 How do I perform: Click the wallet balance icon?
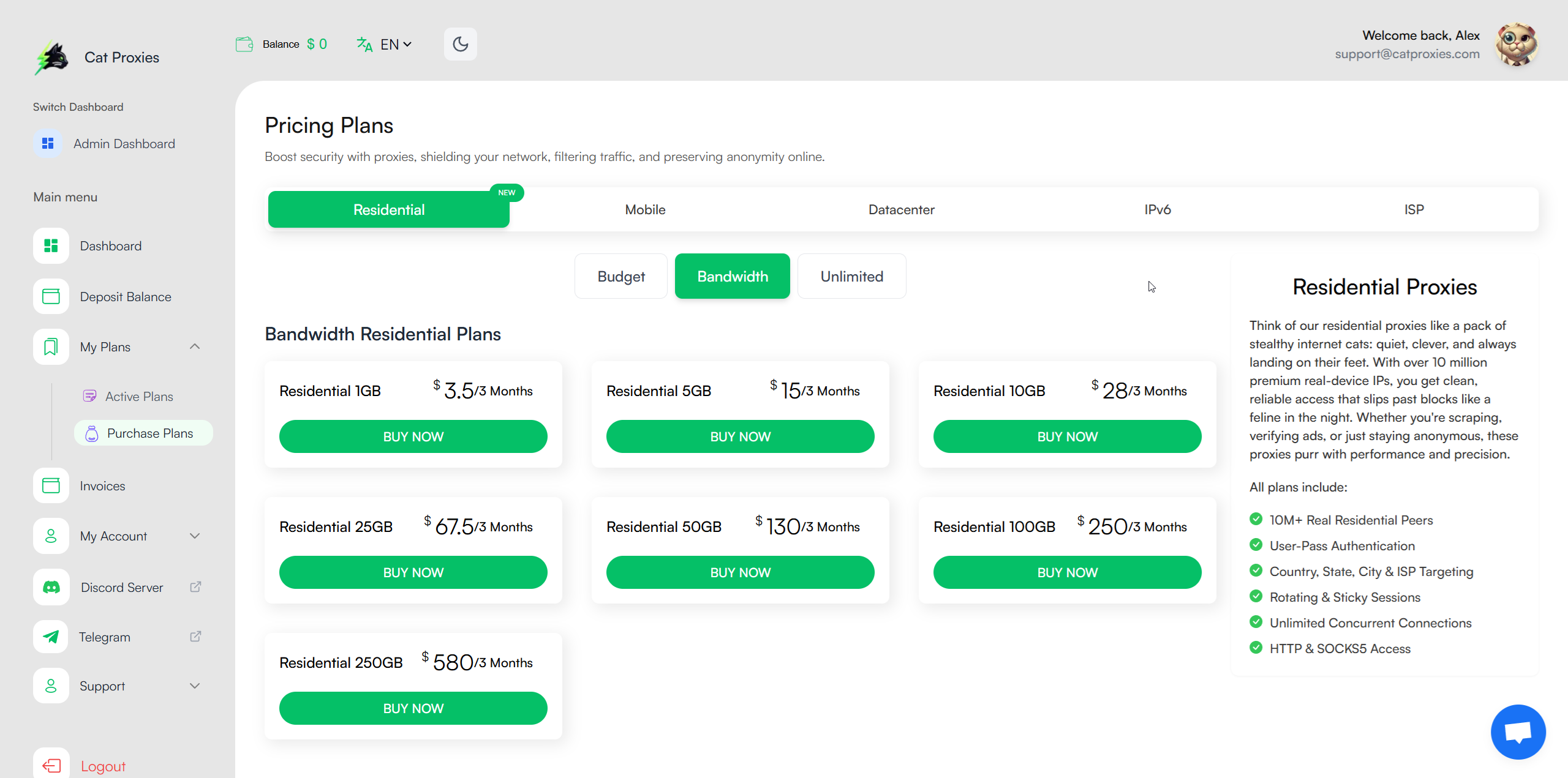pyautogui.click(x=244, y=44)
